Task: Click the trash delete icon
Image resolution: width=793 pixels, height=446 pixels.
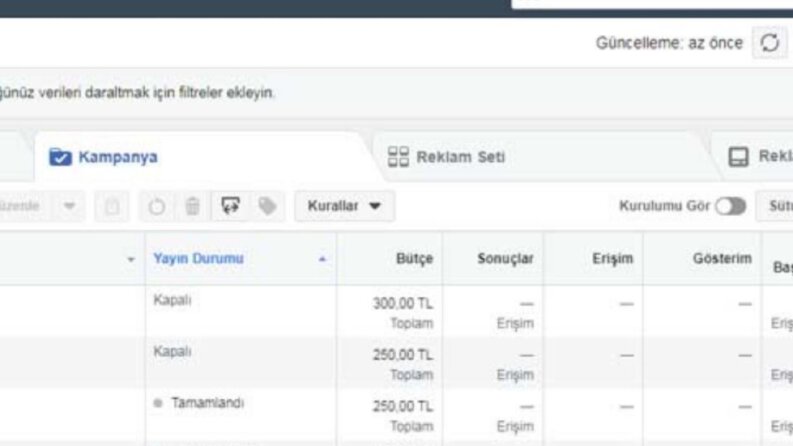Action: [x=192, y=206]
